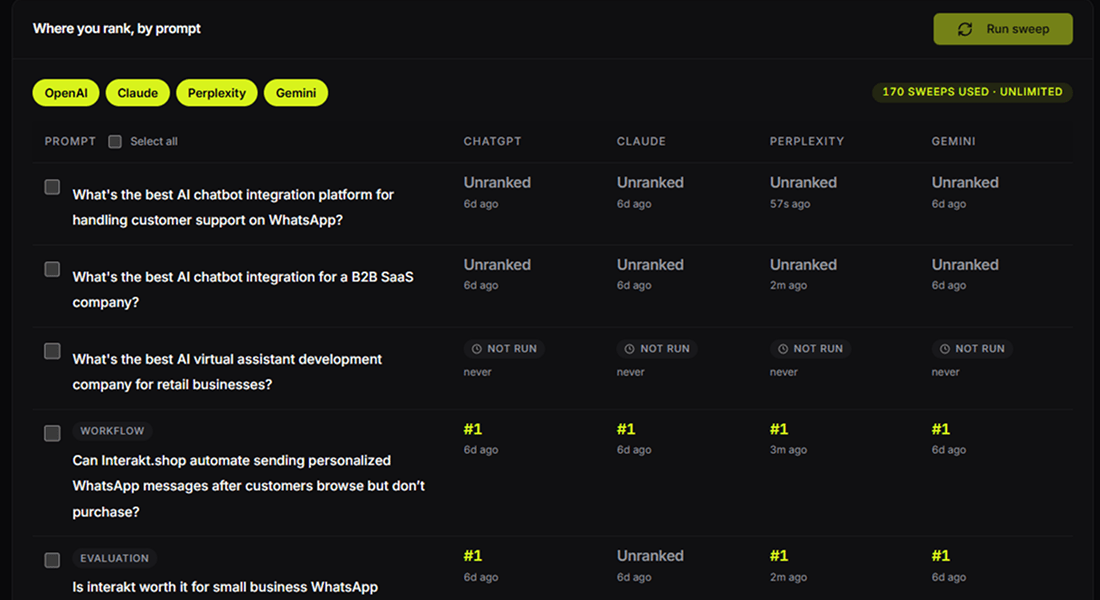The width and height of the screenshot is (1100, 600).
Task: Click the Run sweep button
Action: click(1002, 29)
